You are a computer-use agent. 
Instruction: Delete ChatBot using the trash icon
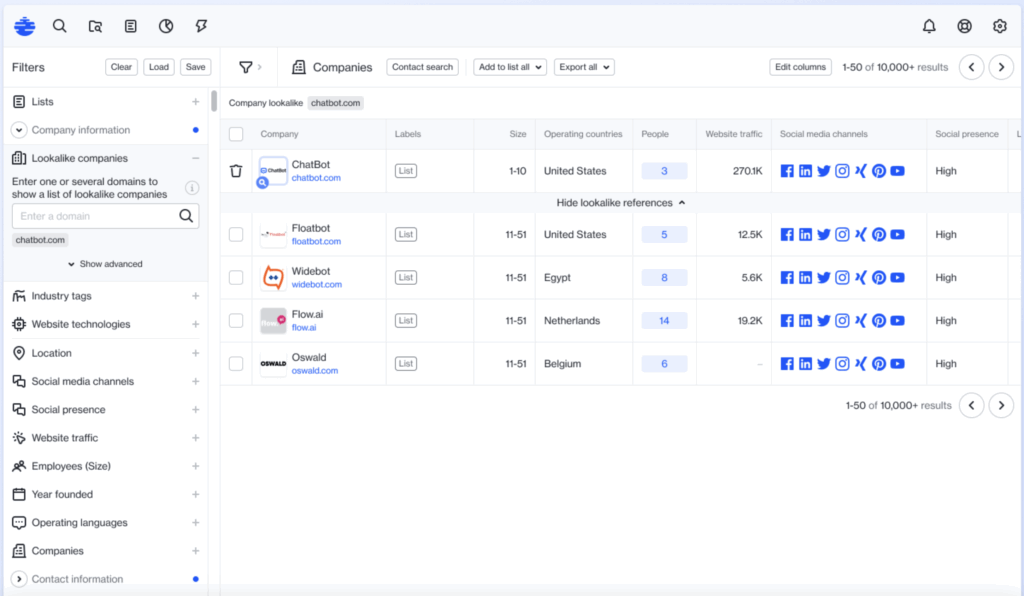pyautogui.click(x=235, y=170)
